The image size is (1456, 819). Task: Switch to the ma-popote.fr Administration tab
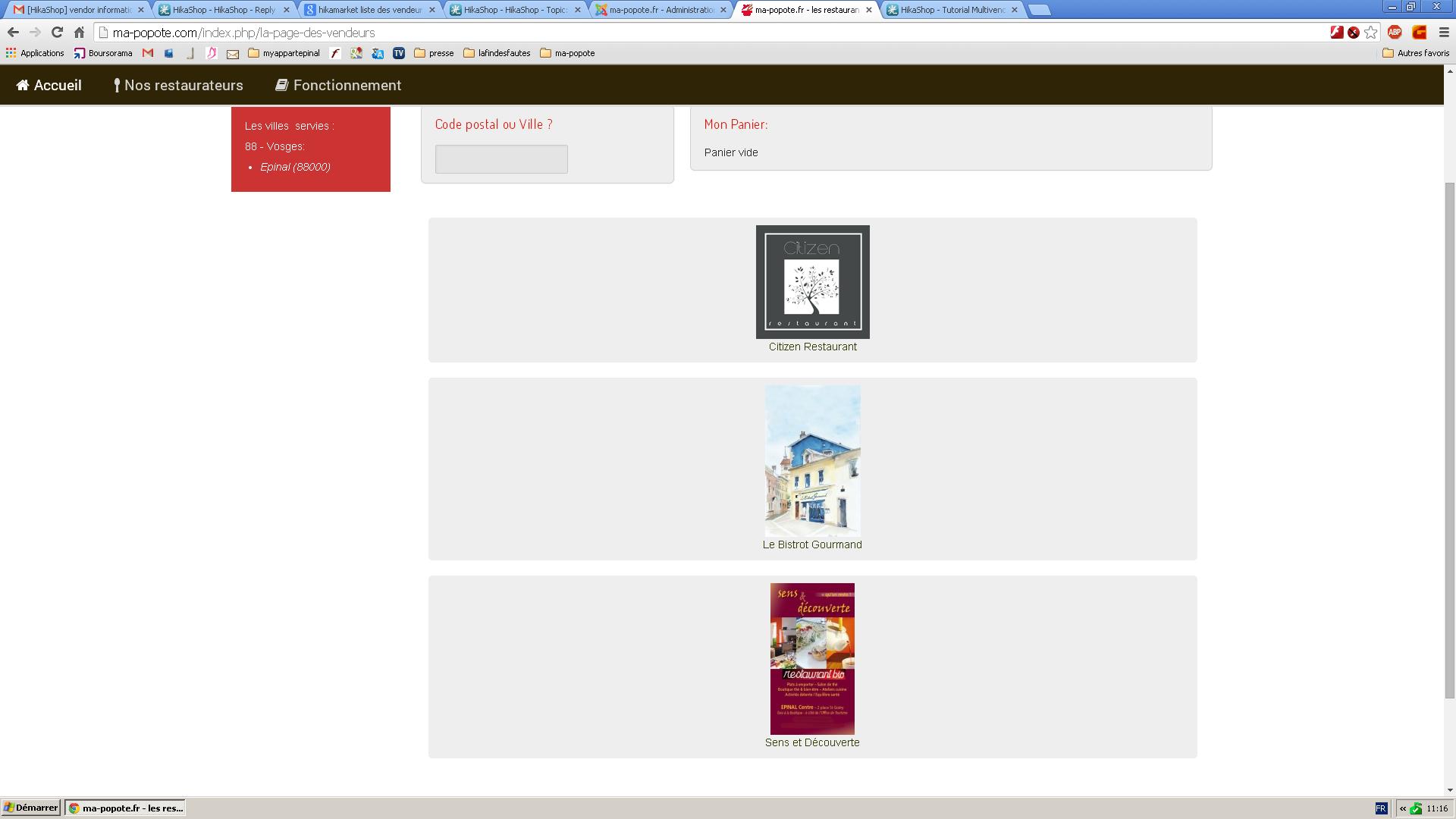(x=661, y=10)
